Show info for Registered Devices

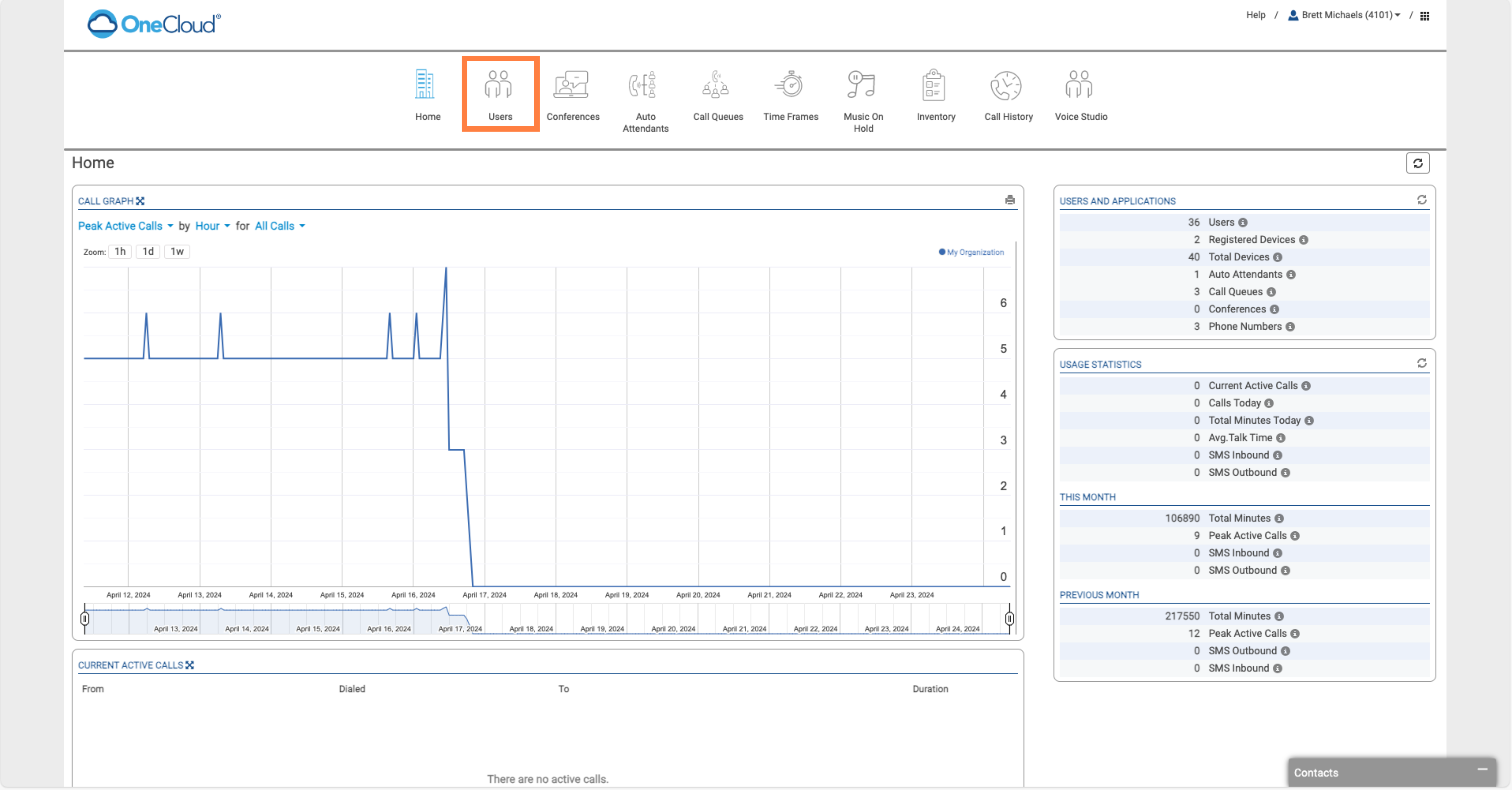point(1304,240)
